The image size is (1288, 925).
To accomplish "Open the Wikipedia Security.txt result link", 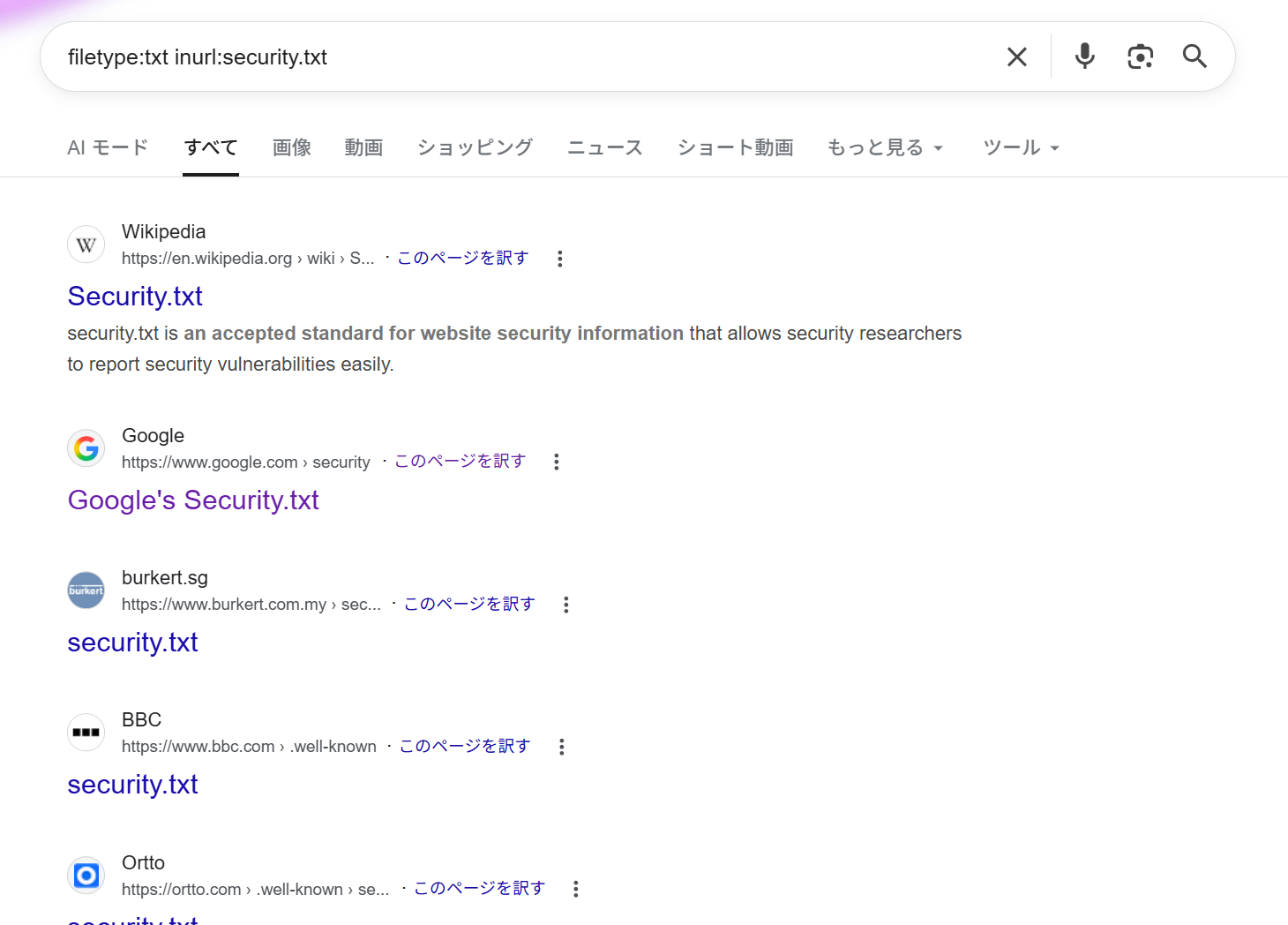I will (x=135, y=297).
